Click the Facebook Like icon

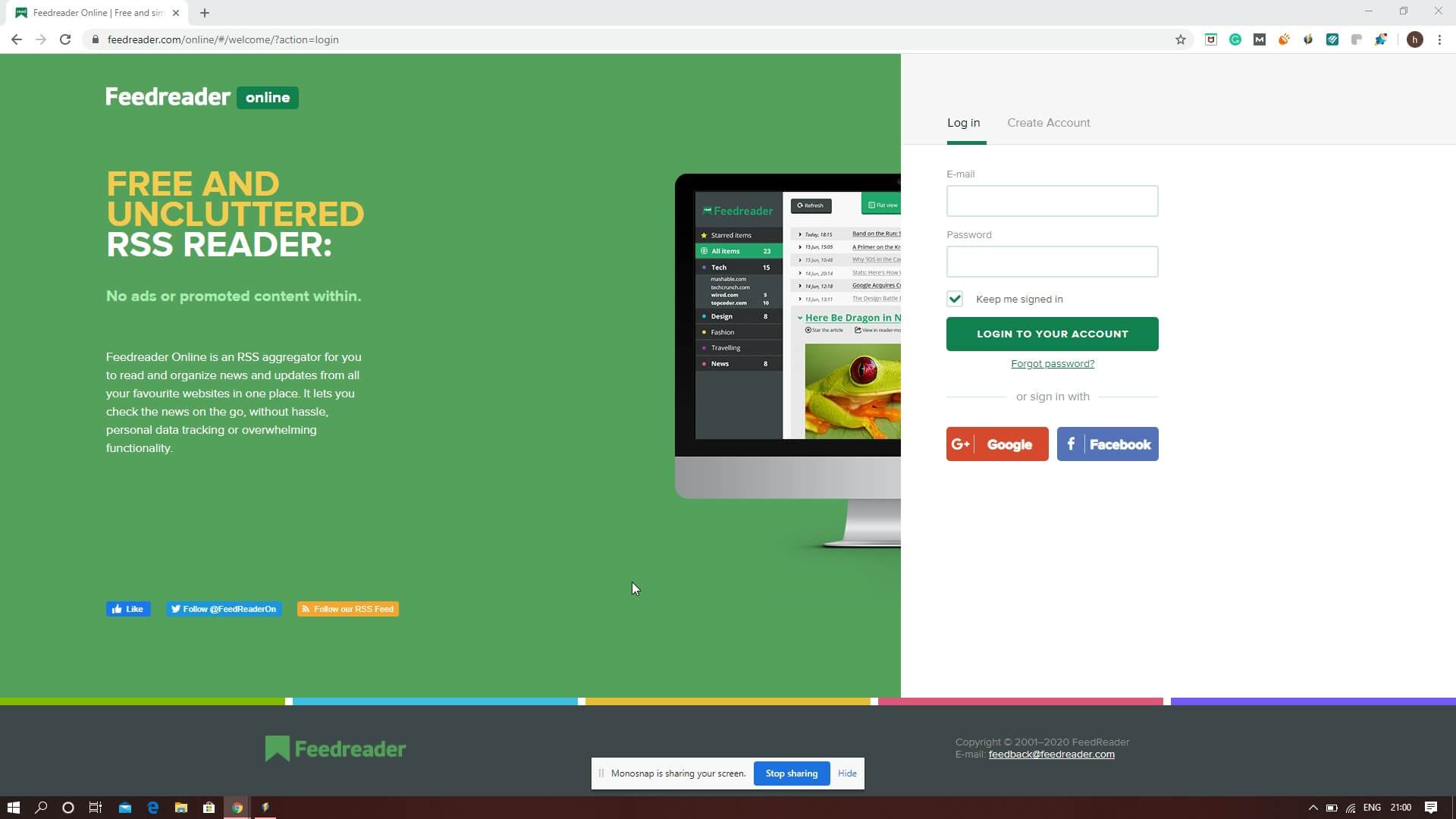128,609
